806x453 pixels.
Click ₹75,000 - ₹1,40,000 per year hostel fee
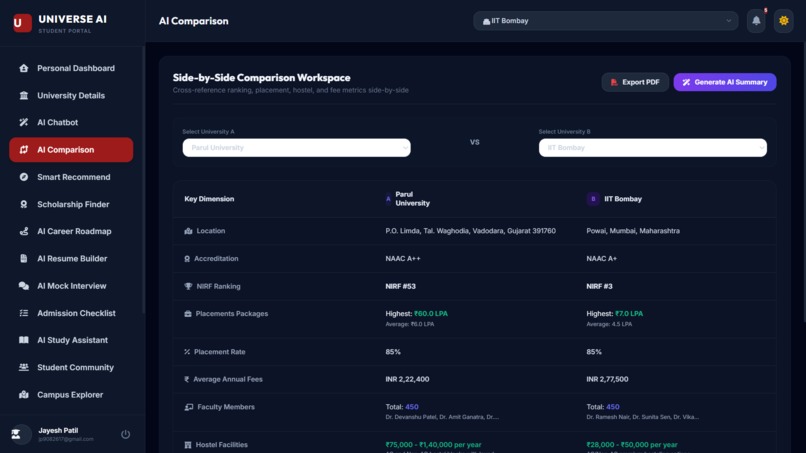[433, 445]
